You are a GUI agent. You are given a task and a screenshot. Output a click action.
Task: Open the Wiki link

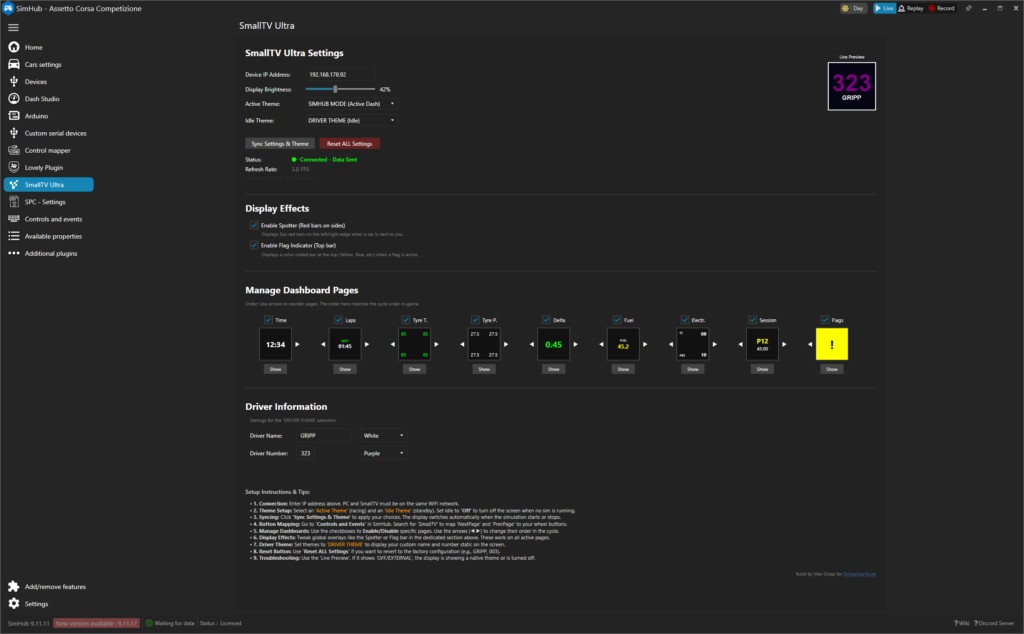pyautogui.click(x=961, y=624)
